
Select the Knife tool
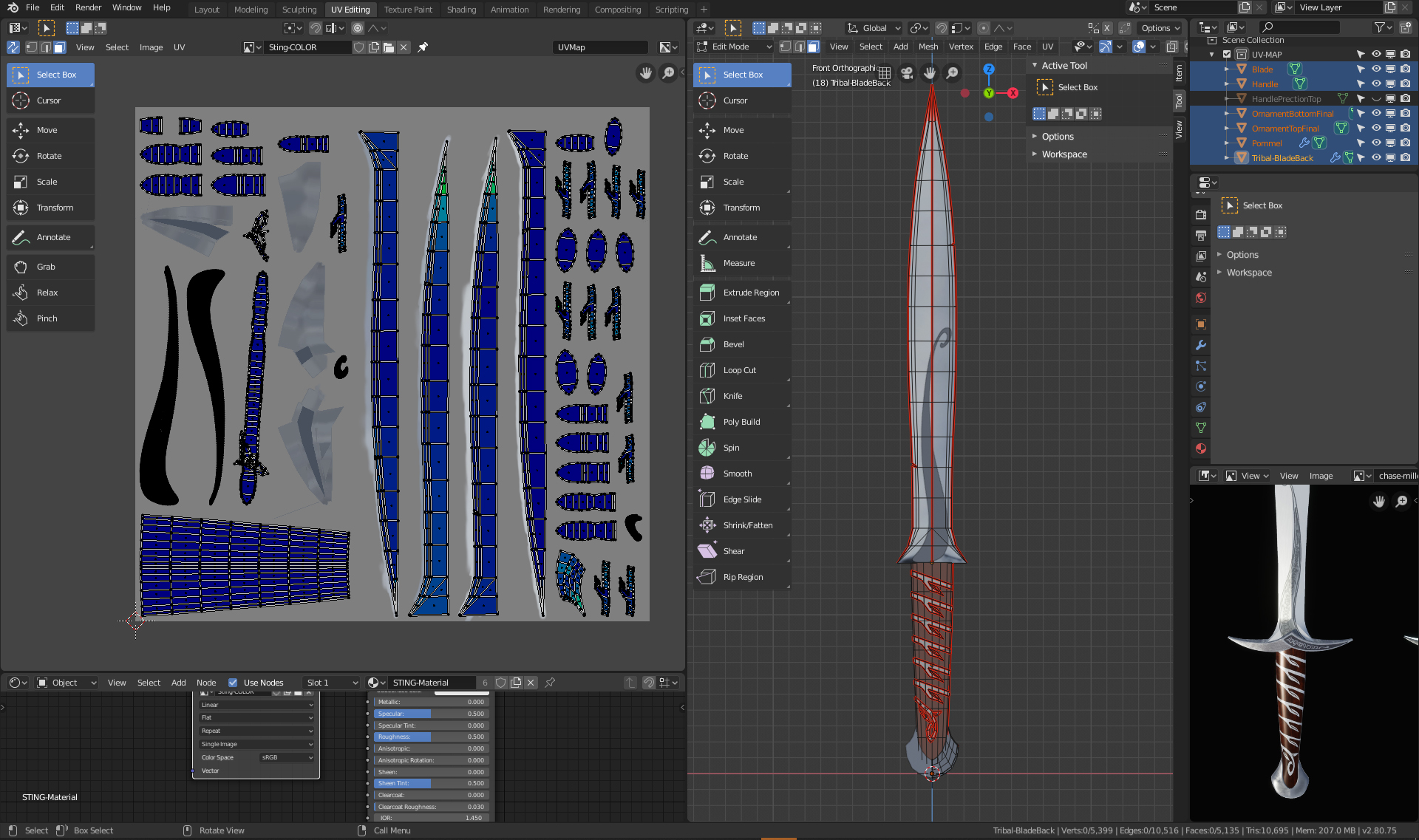[x=732, y=396]
